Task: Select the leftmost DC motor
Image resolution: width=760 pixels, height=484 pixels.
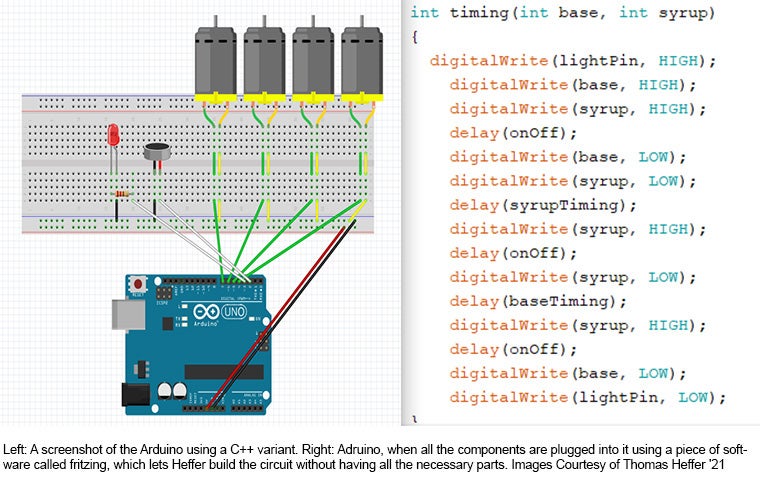Action: coord(216,60)
